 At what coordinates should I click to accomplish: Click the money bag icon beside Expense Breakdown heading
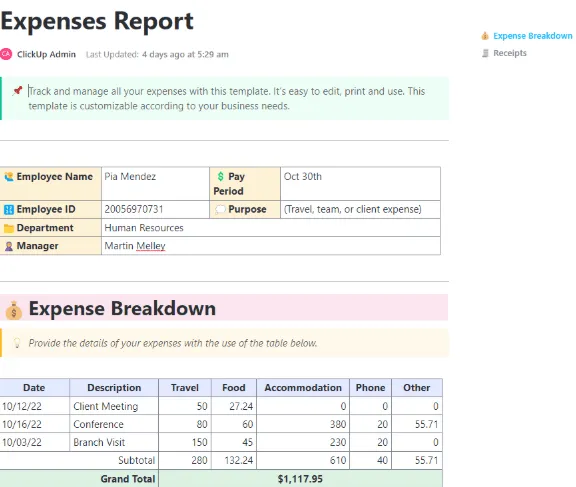14,310
